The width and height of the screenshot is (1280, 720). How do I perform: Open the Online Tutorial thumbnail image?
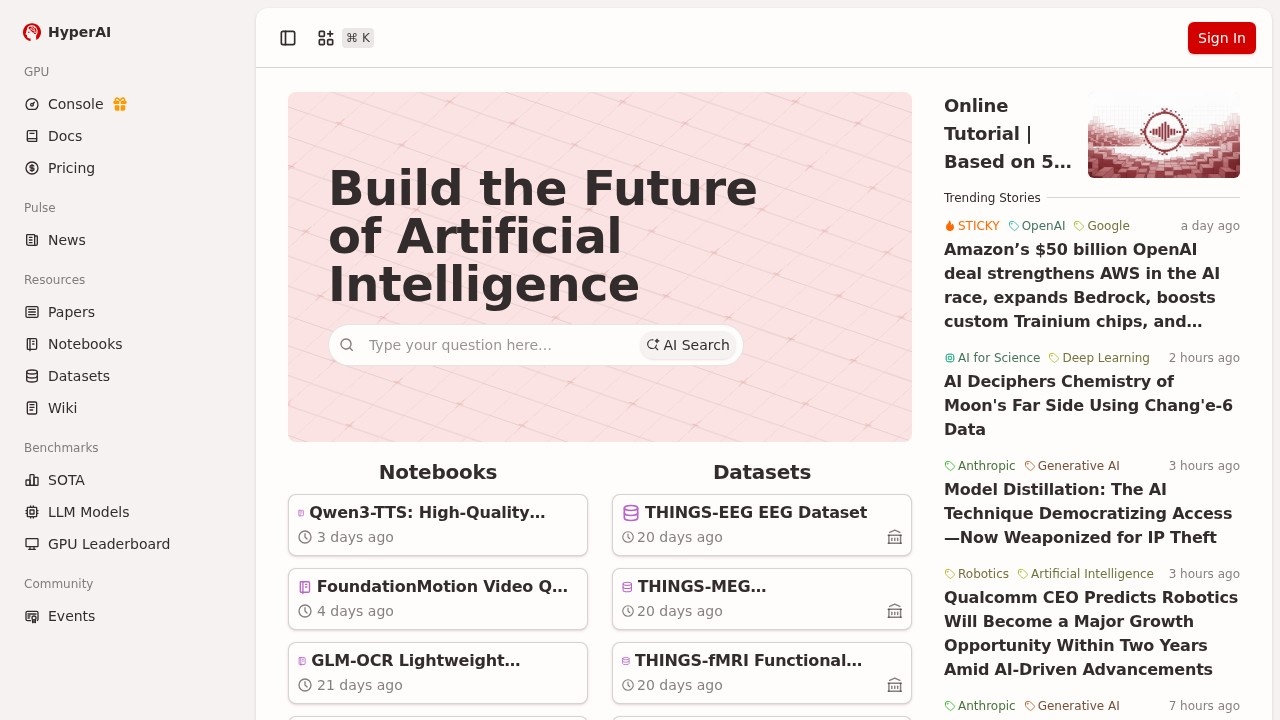pyautogui.click(x=1163, y=135)
